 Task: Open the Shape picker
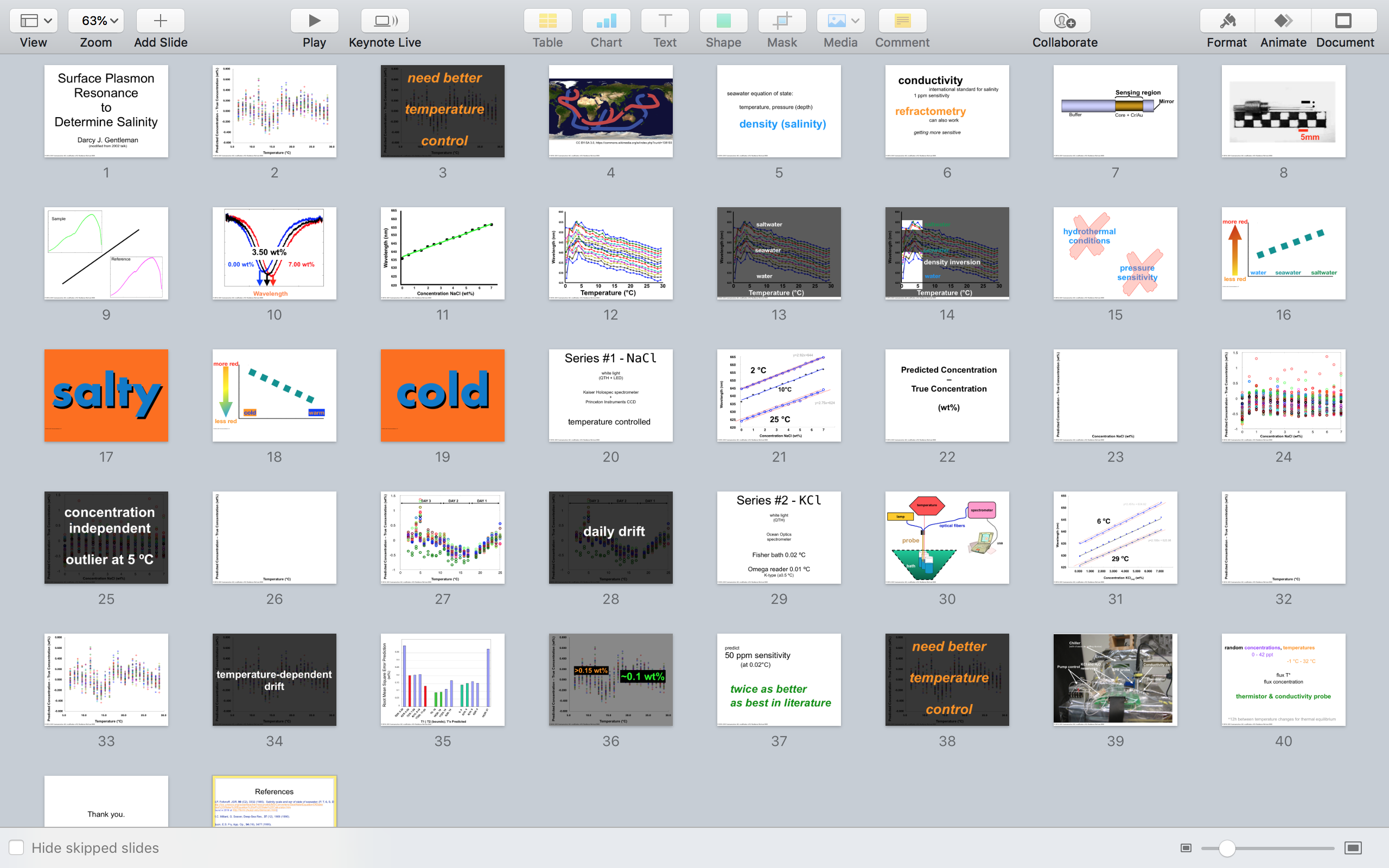pyautogui.click(x=723, y=21)
